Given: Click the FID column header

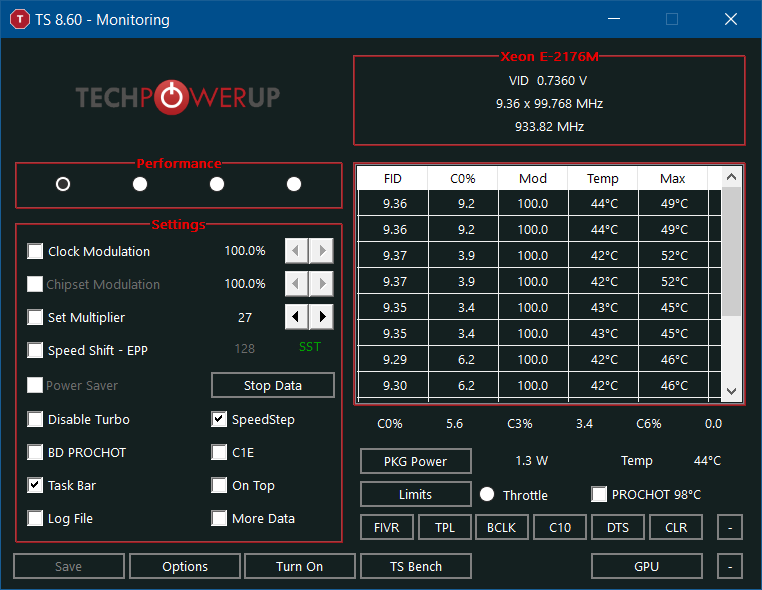Looking at the screenshot, I should click(x=393, y=178).
